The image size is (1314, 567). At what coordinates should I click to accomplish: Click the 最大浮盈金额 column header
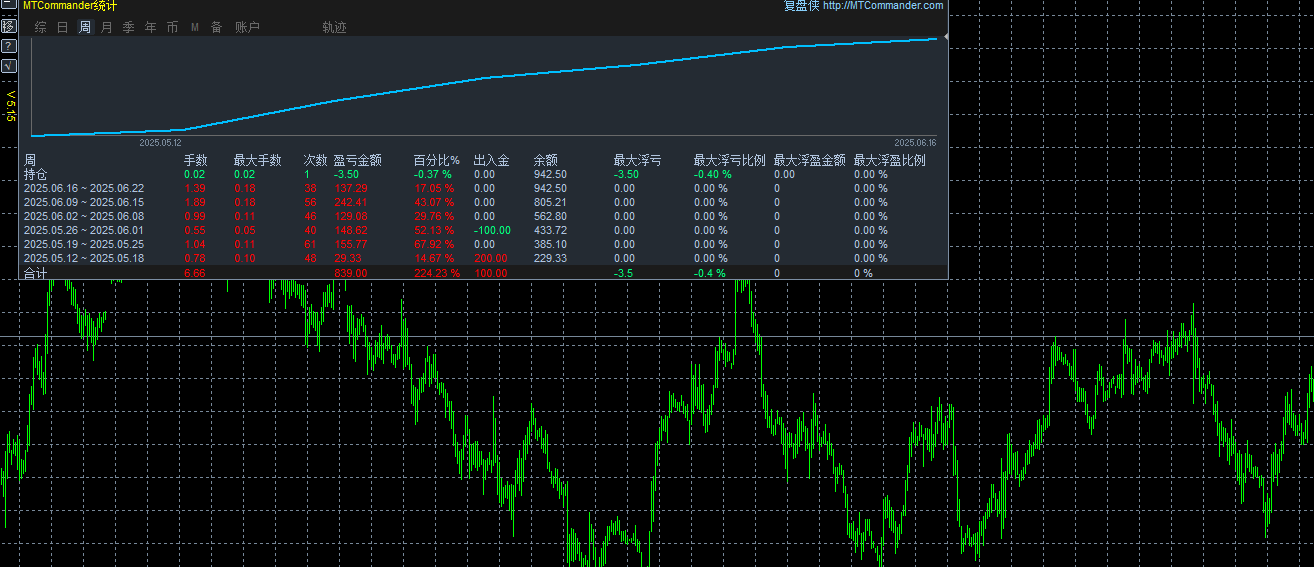[809, 160]
